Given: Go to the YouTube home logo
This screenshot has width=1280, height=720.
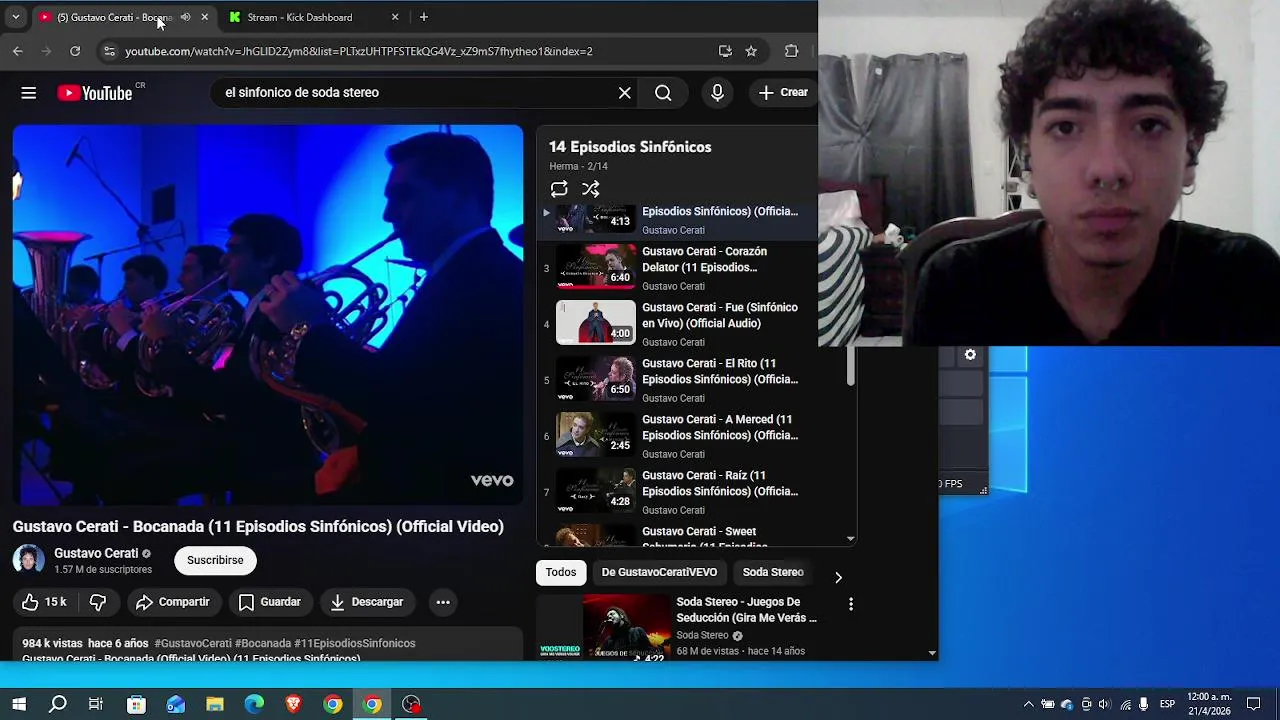Looking at the screenshot, I should (x=95, y=93).
